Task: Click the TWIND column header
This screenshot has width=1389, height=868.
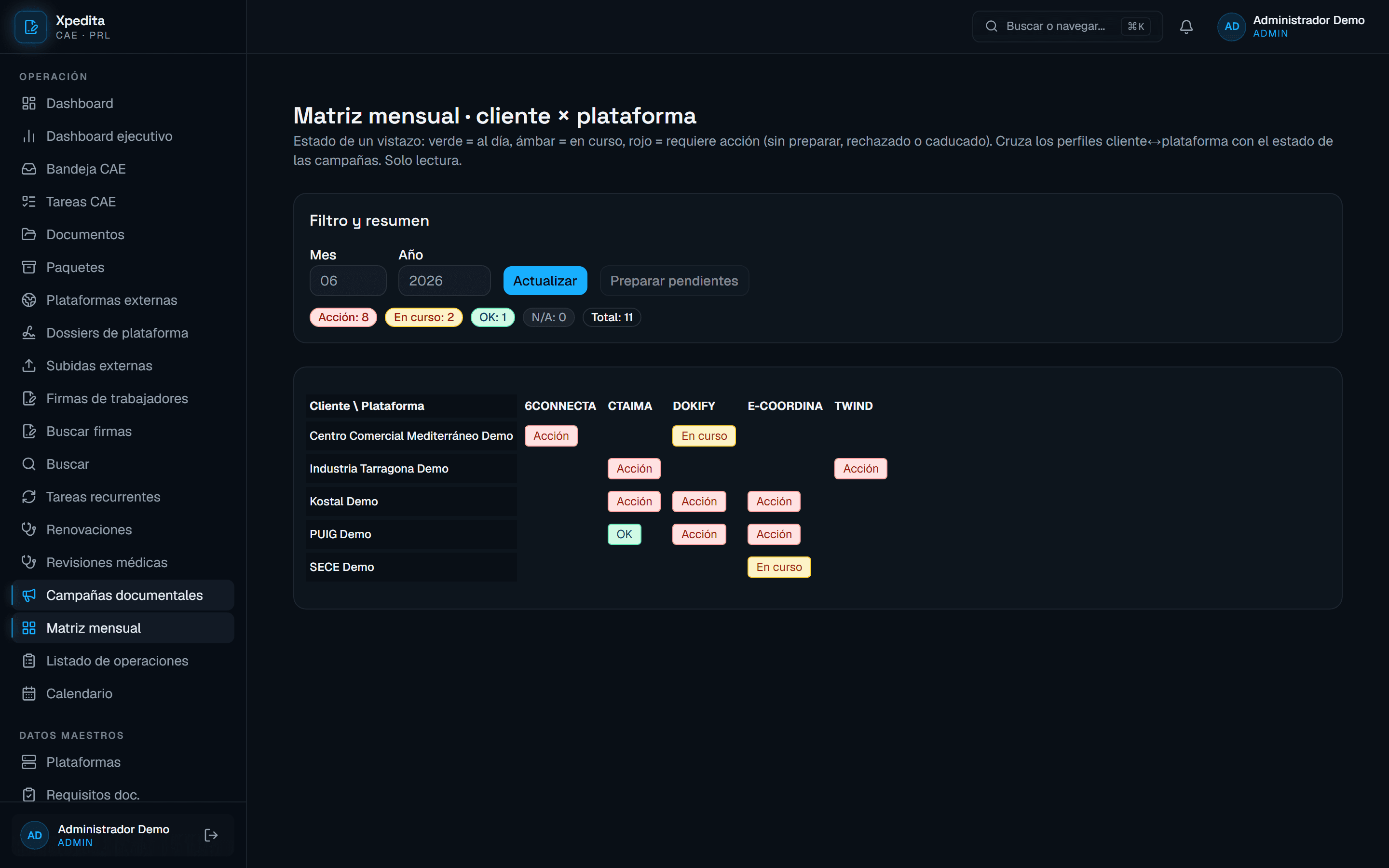Action: [853, 406]
